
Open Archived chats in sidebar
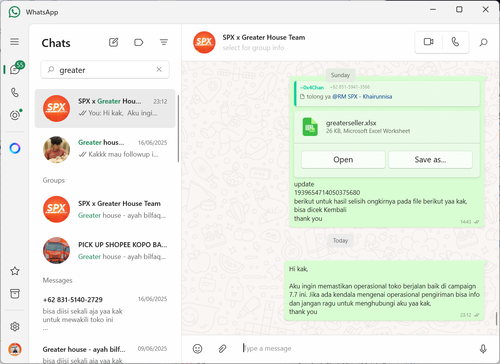(x=15, y=294)
